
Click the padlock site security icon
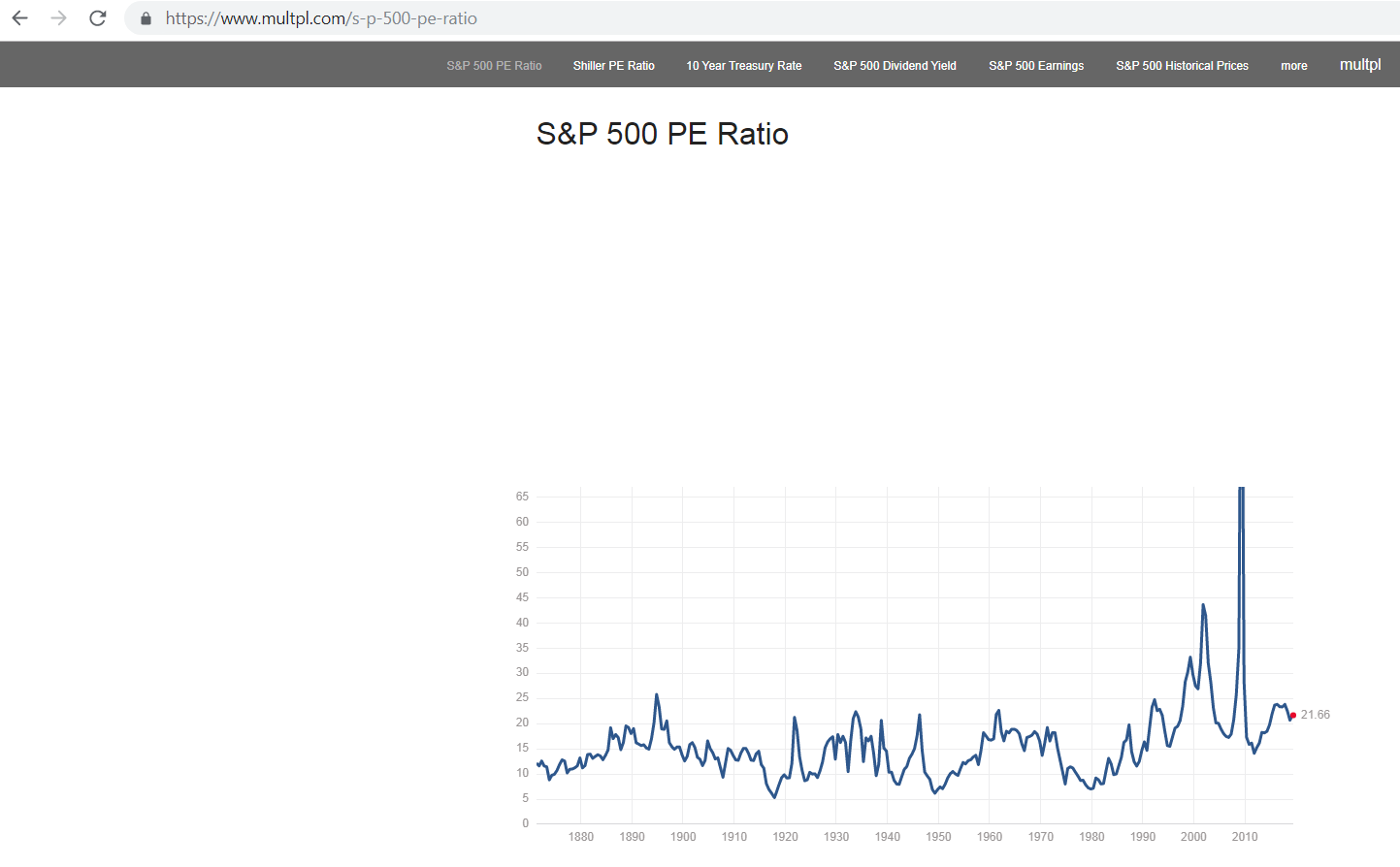click(x=146, y=18)
